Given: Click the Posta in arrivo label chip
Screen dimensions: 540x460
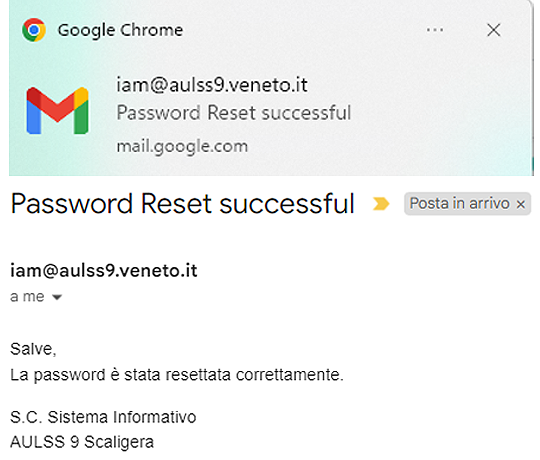Looking at the screenshot, I should tap(459, 203).
